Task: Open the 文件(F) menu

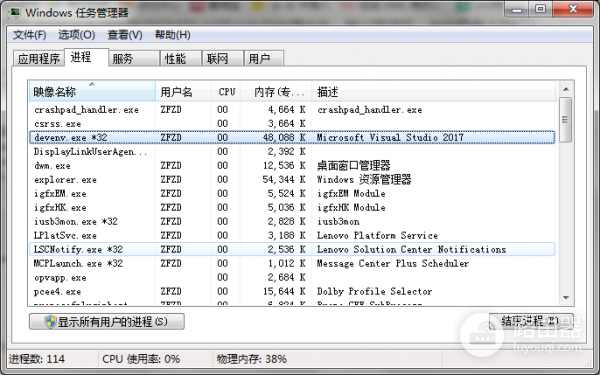Action: pyautogui.click(x=29, y=35)
